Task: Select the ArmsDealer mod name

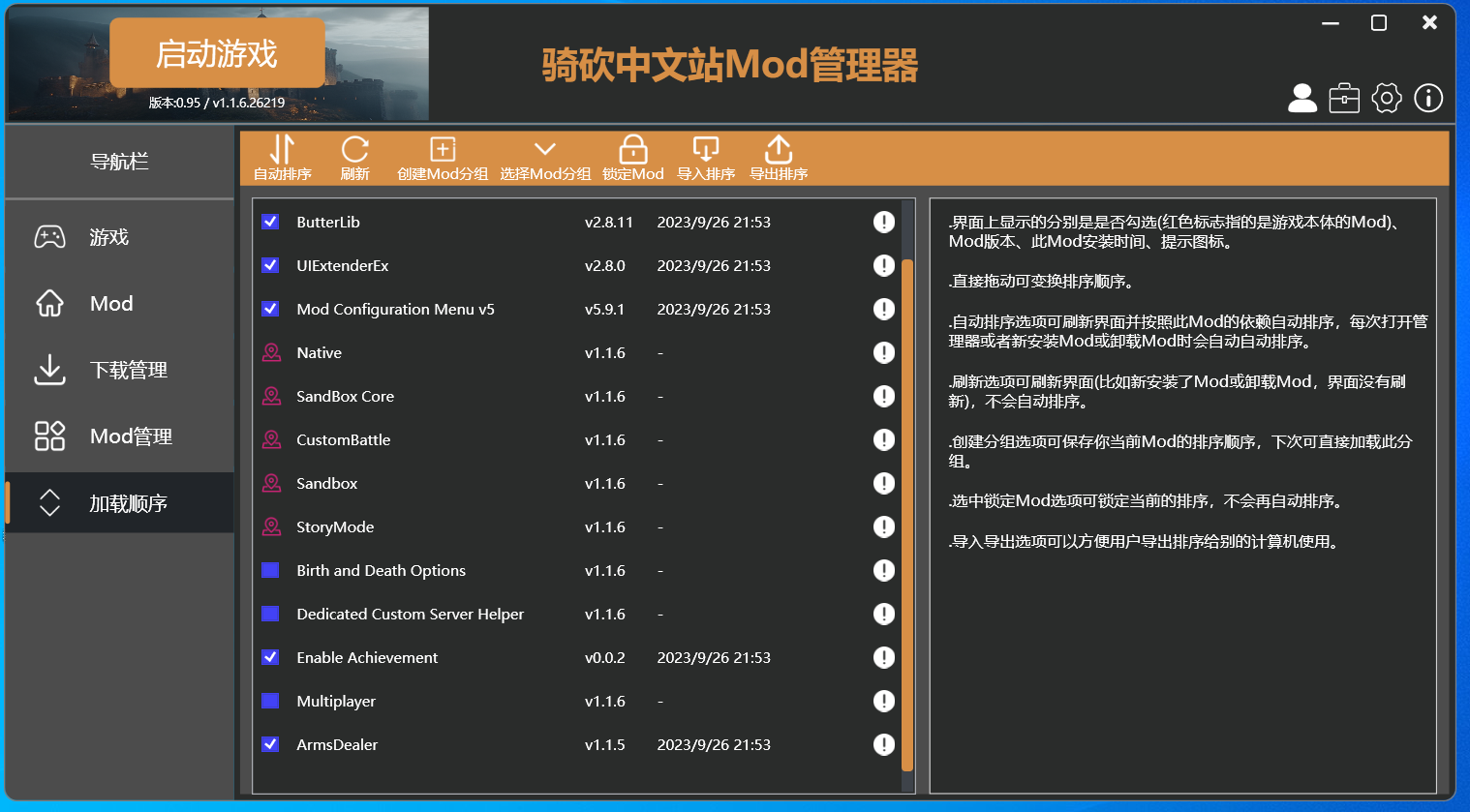Action: [x=337, y=744]
